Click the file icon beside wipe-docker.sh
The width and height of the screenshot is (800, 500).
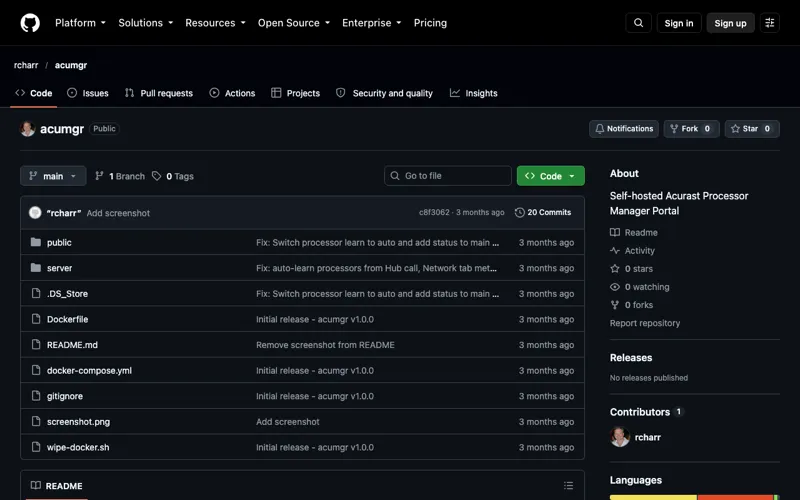tap(36, 446)
